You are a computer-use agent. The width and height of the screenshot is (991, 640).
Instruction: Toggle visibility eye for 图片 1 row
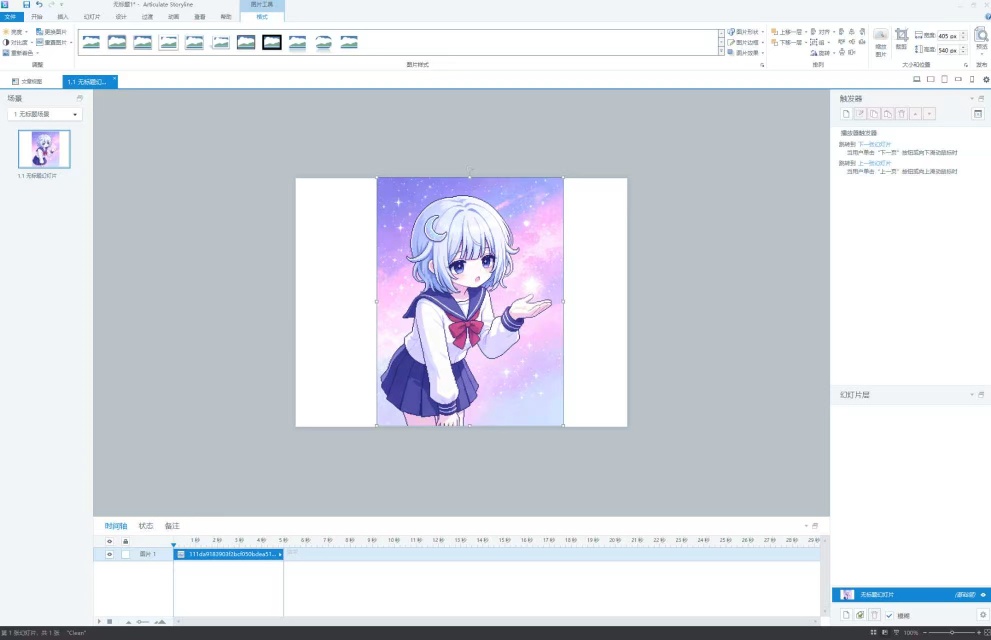point(109,554)
